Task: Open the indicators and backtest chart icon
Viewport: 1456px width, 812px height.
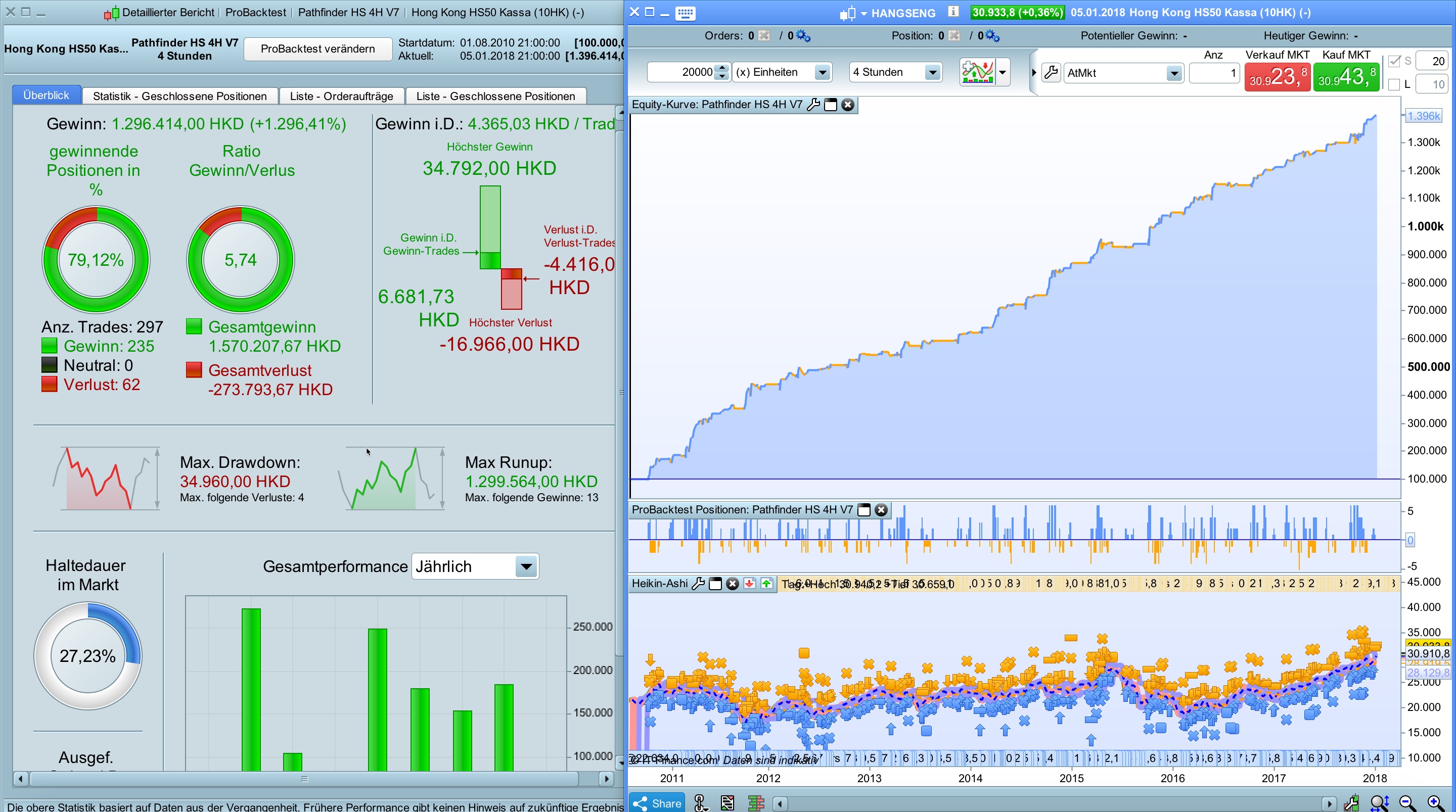Action: point(977,72)
